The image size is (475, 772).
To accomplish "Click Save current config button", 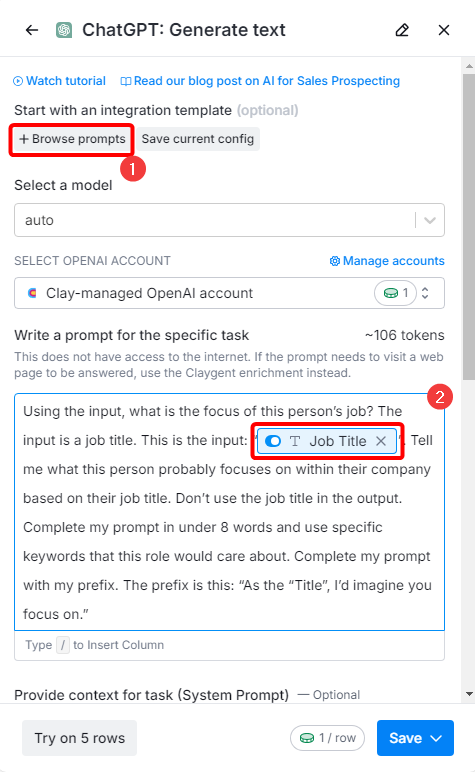I will pos(198,139).
